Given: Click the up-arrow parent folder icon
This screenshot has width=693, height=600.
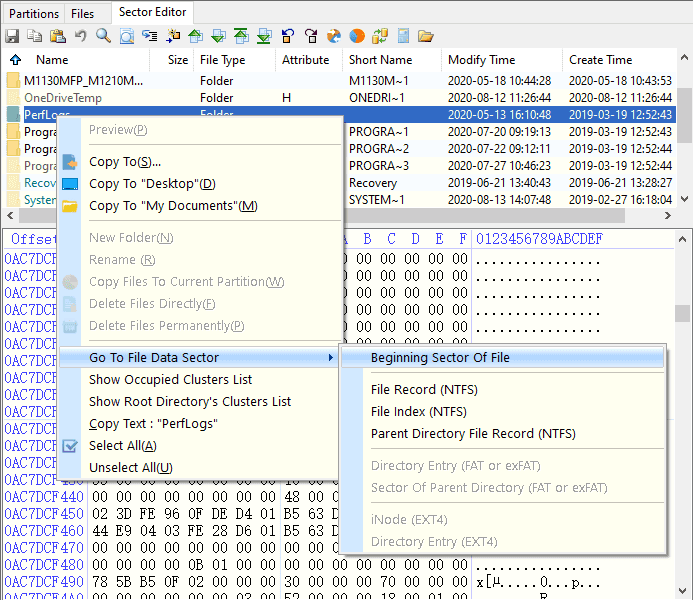Looking at the screenshot, I should point(15,60).
